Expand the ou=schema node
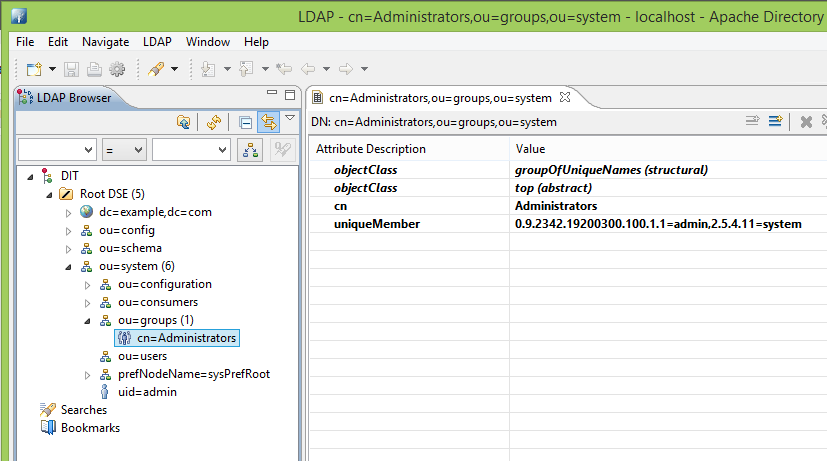This screenshot has height=461, width=827. [x=68, y=249]
